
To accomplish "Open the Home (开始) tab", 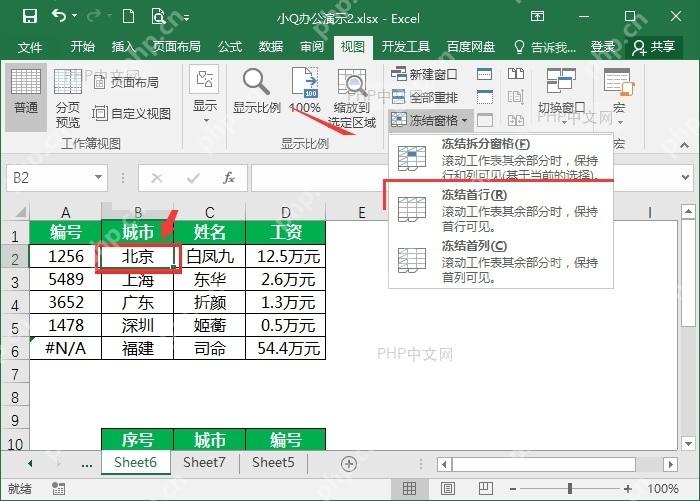I will 83,46.
